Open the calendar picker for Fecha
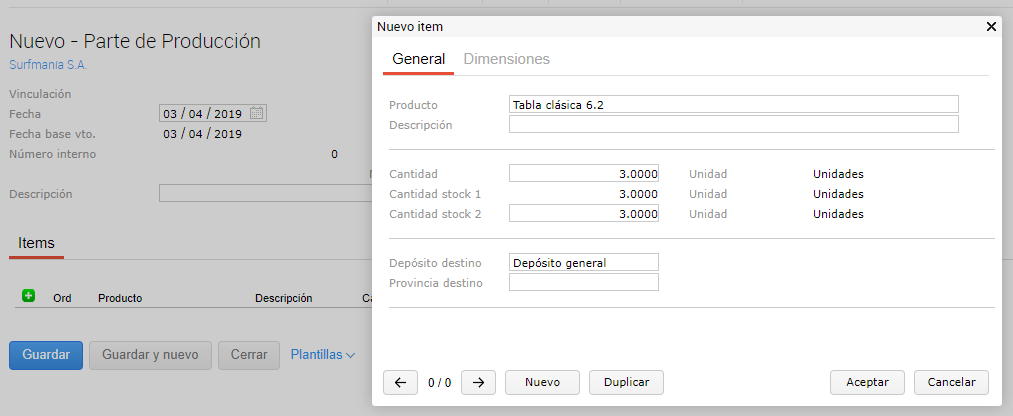Screen dimensions: 1013x416 257,113
